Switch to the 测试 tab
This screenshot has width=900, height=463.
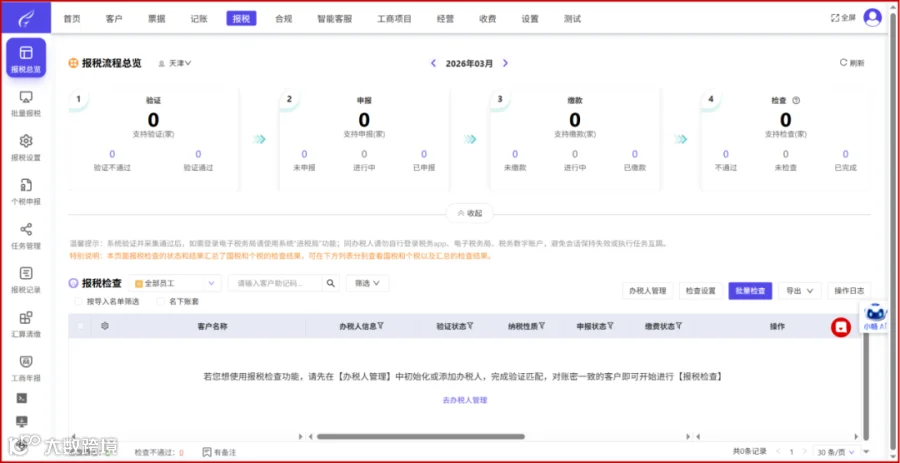572,18
